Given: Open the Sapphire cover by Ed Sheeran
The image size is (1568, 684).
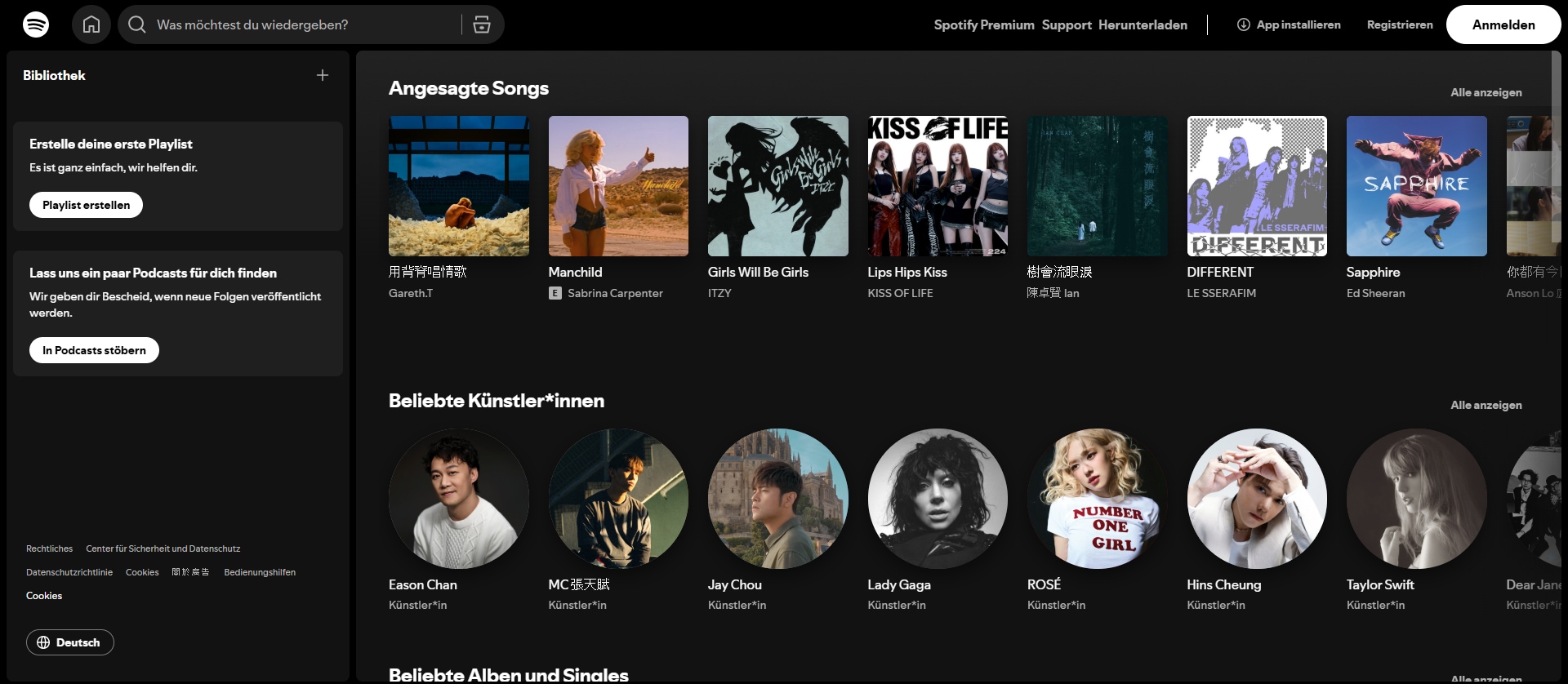Looking at the screenshot, I should [1417, 186].
